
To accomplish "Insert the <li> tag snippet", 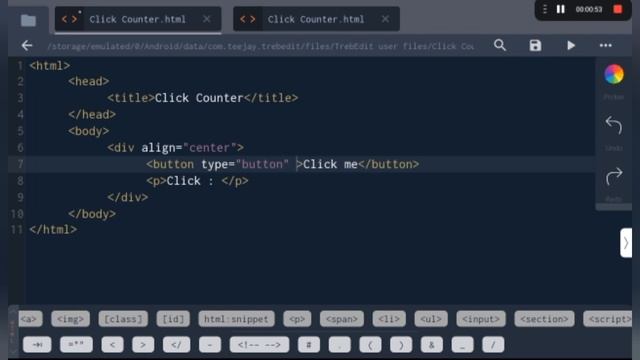I will [389, 319].
